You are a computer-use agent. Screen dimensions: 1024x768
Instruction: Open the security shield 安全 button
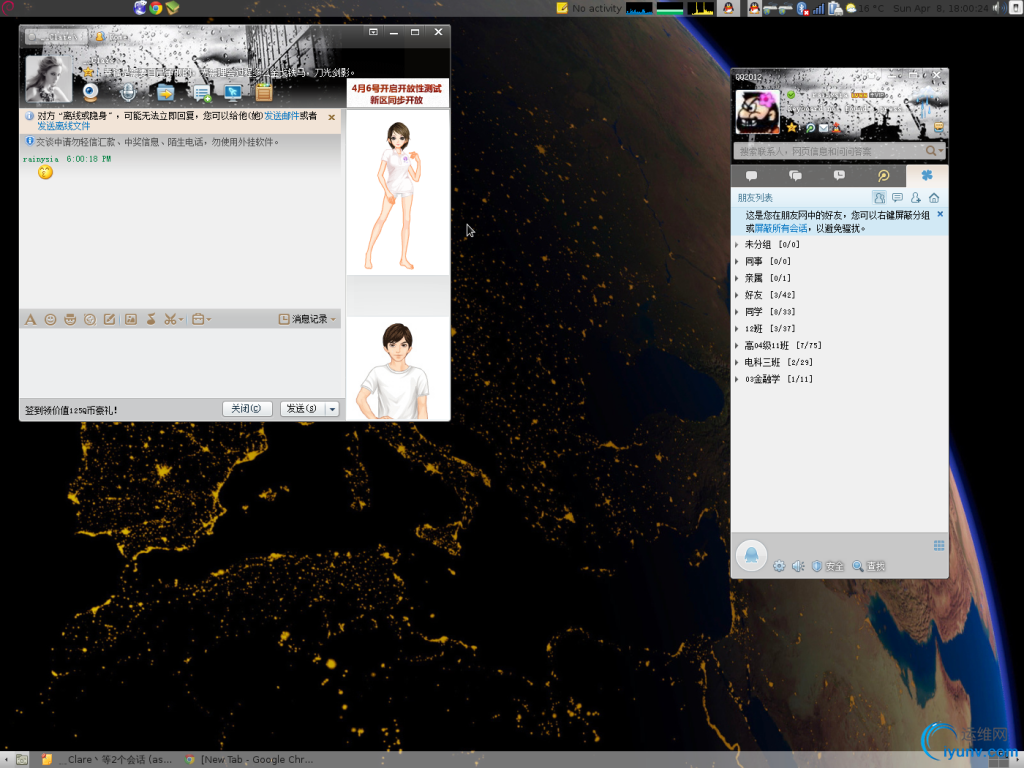(x=828, y=566)
